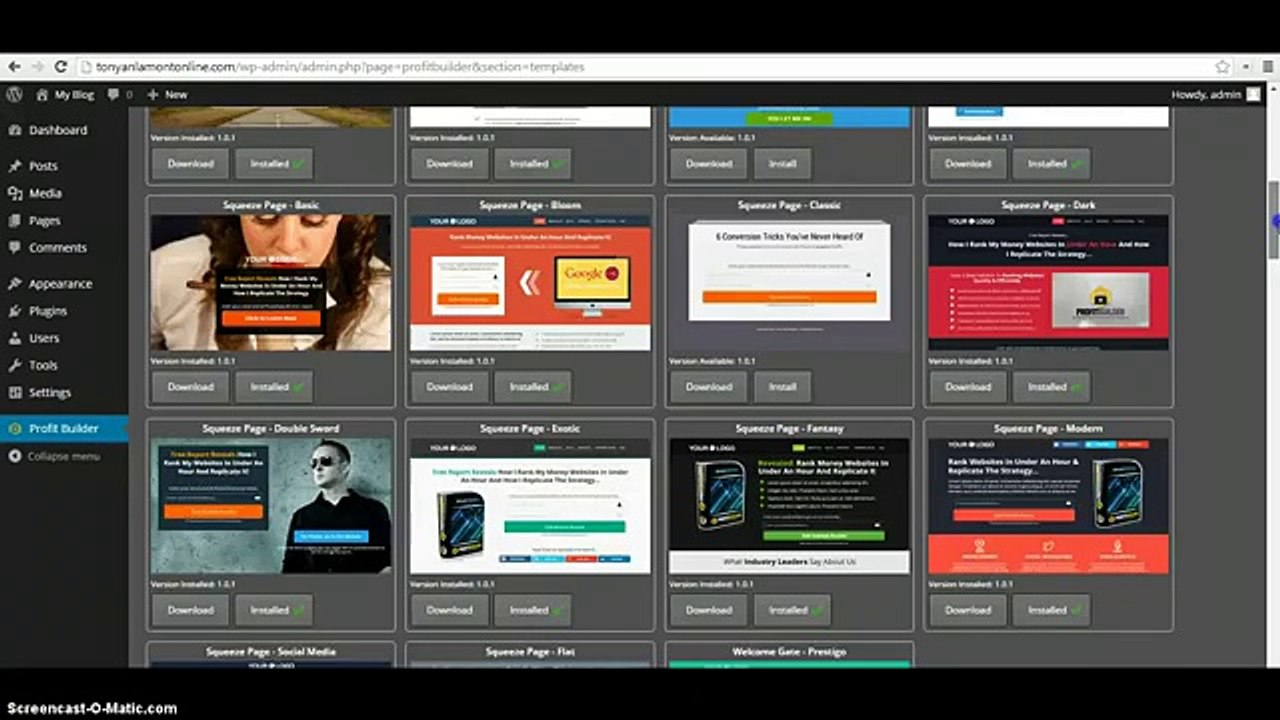The image size is (1280, 720).
Task: Open Pages in sidebar
Action: (44, 220)
